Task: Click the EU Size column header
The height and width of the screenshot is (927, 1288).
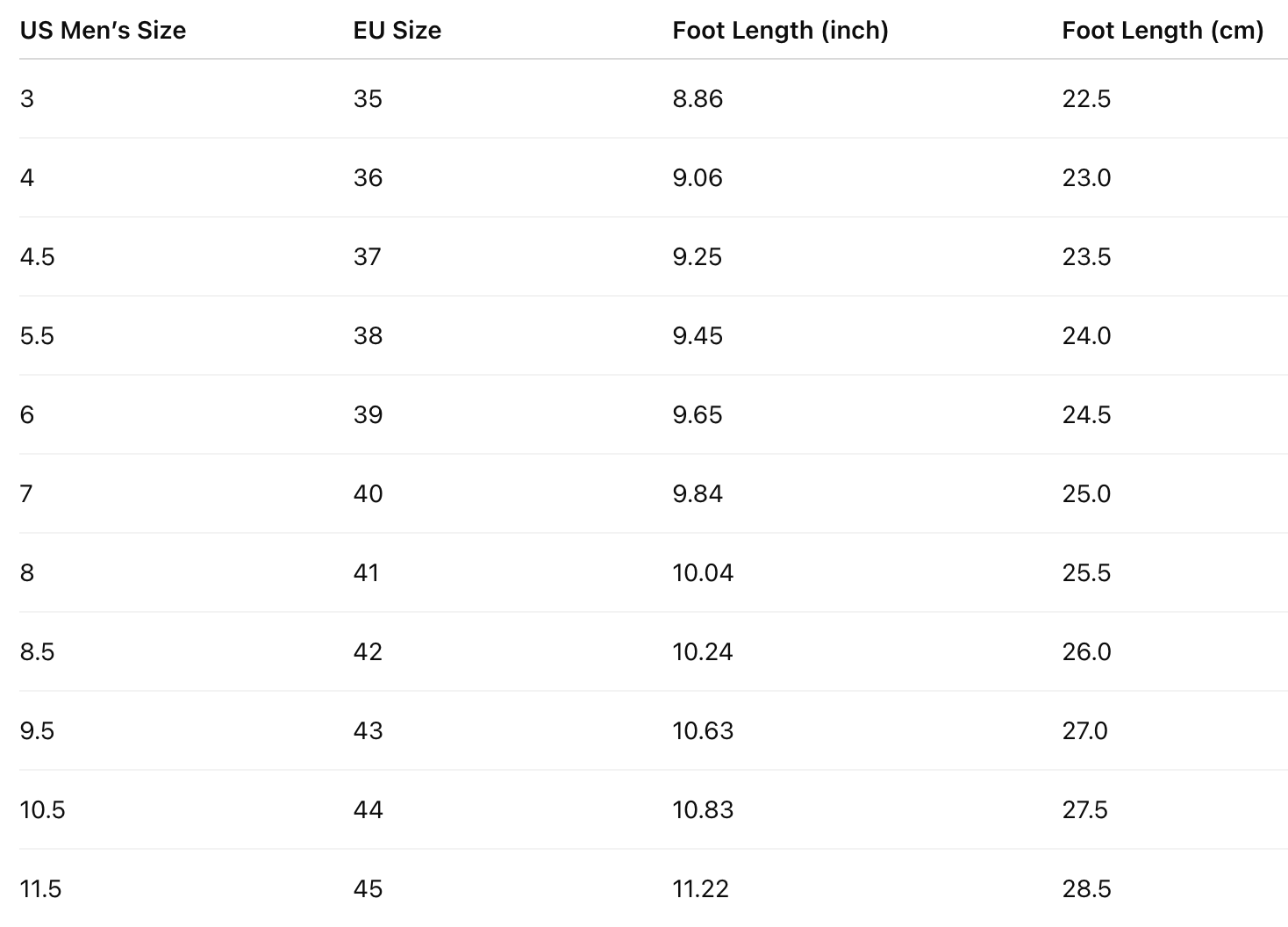Action: [397, 31]
